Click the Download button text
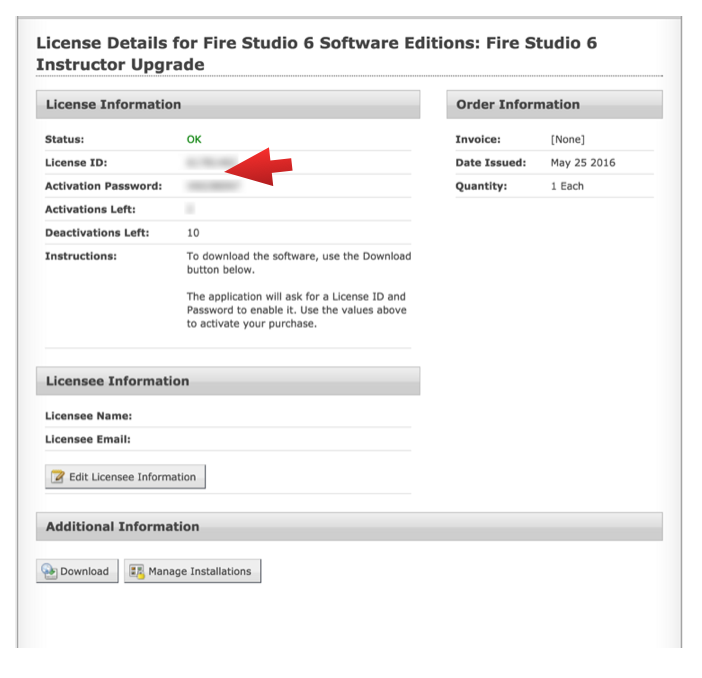The image size is (702, 678). (84, 571)
